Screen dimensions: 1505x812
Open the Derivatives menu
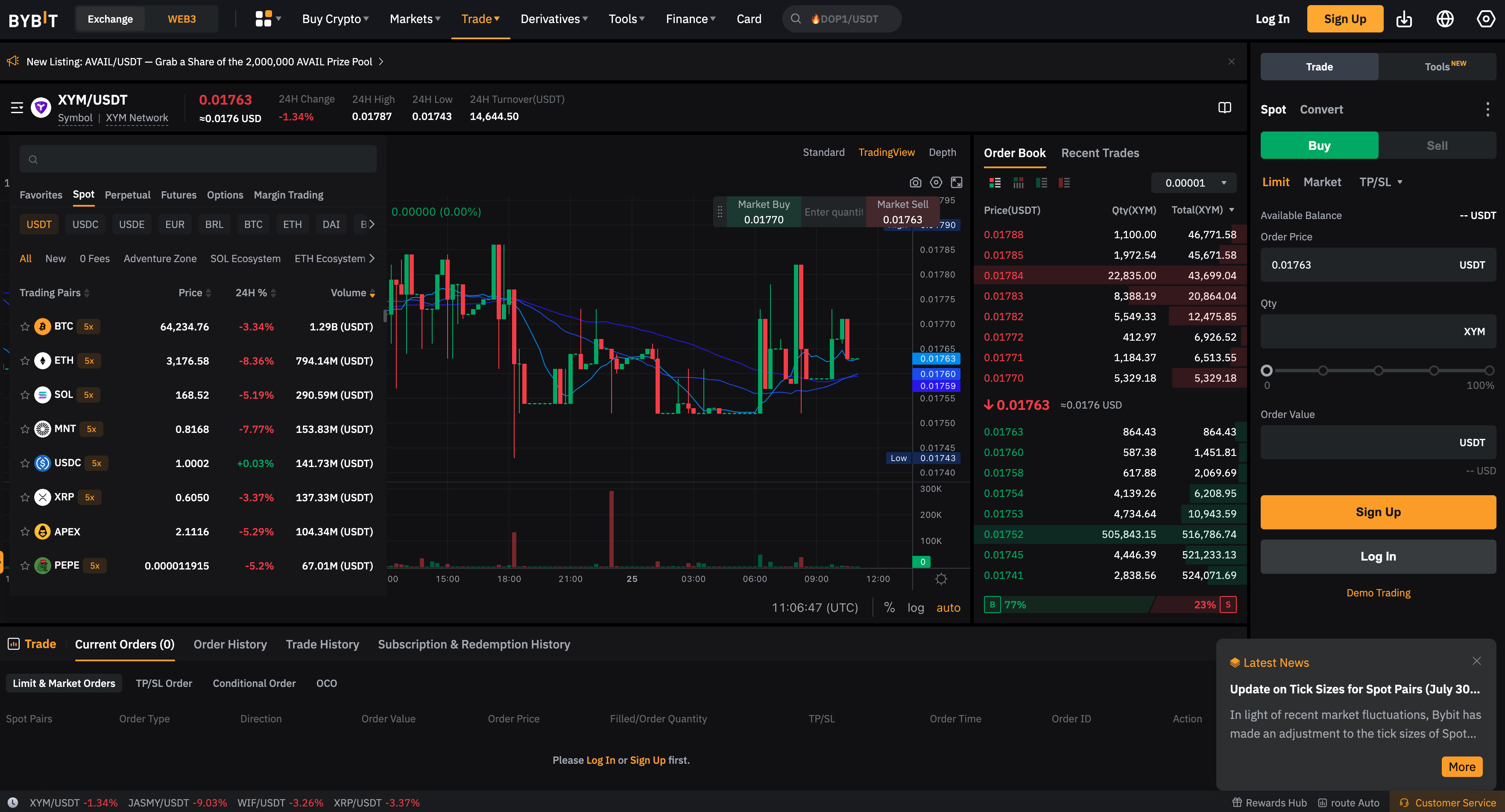(553, 19)
